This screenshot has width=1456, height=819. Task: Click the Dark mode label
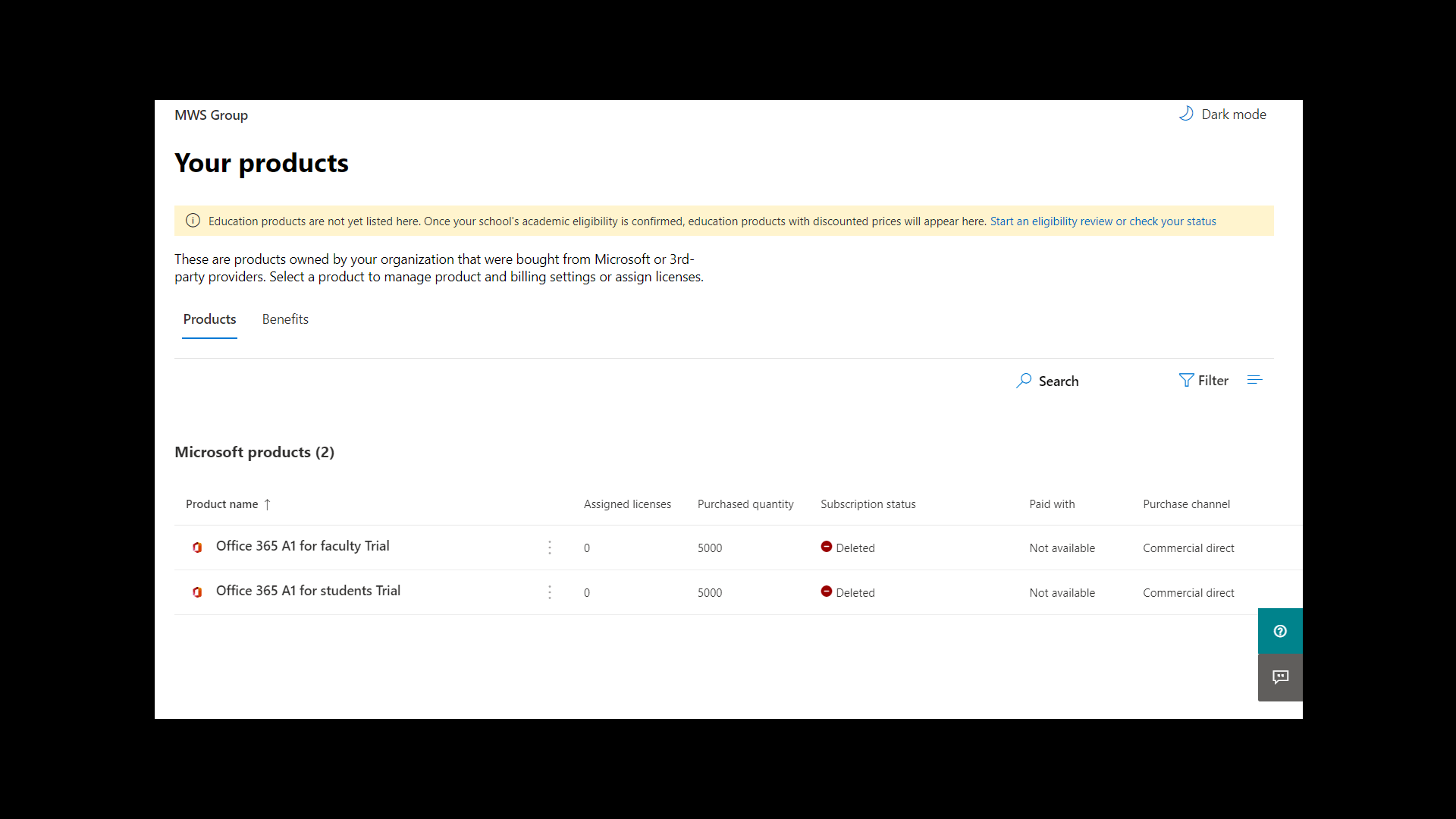(1233, 115)
